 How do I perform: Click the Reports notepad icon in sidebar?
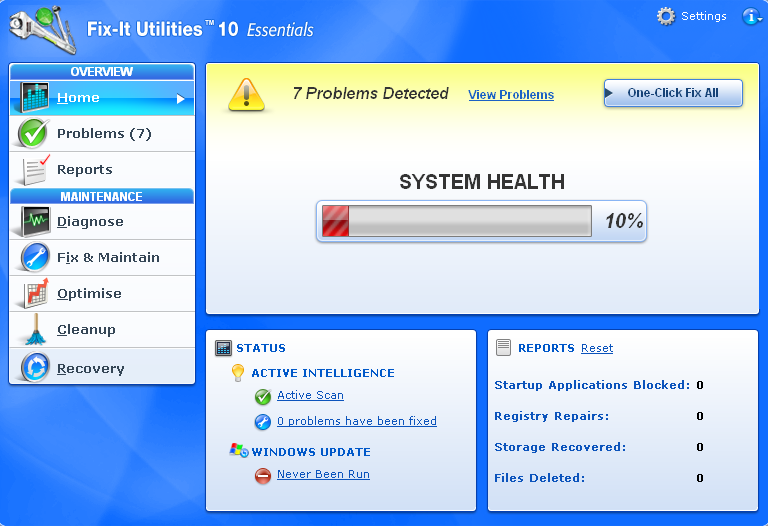point(35,169)
